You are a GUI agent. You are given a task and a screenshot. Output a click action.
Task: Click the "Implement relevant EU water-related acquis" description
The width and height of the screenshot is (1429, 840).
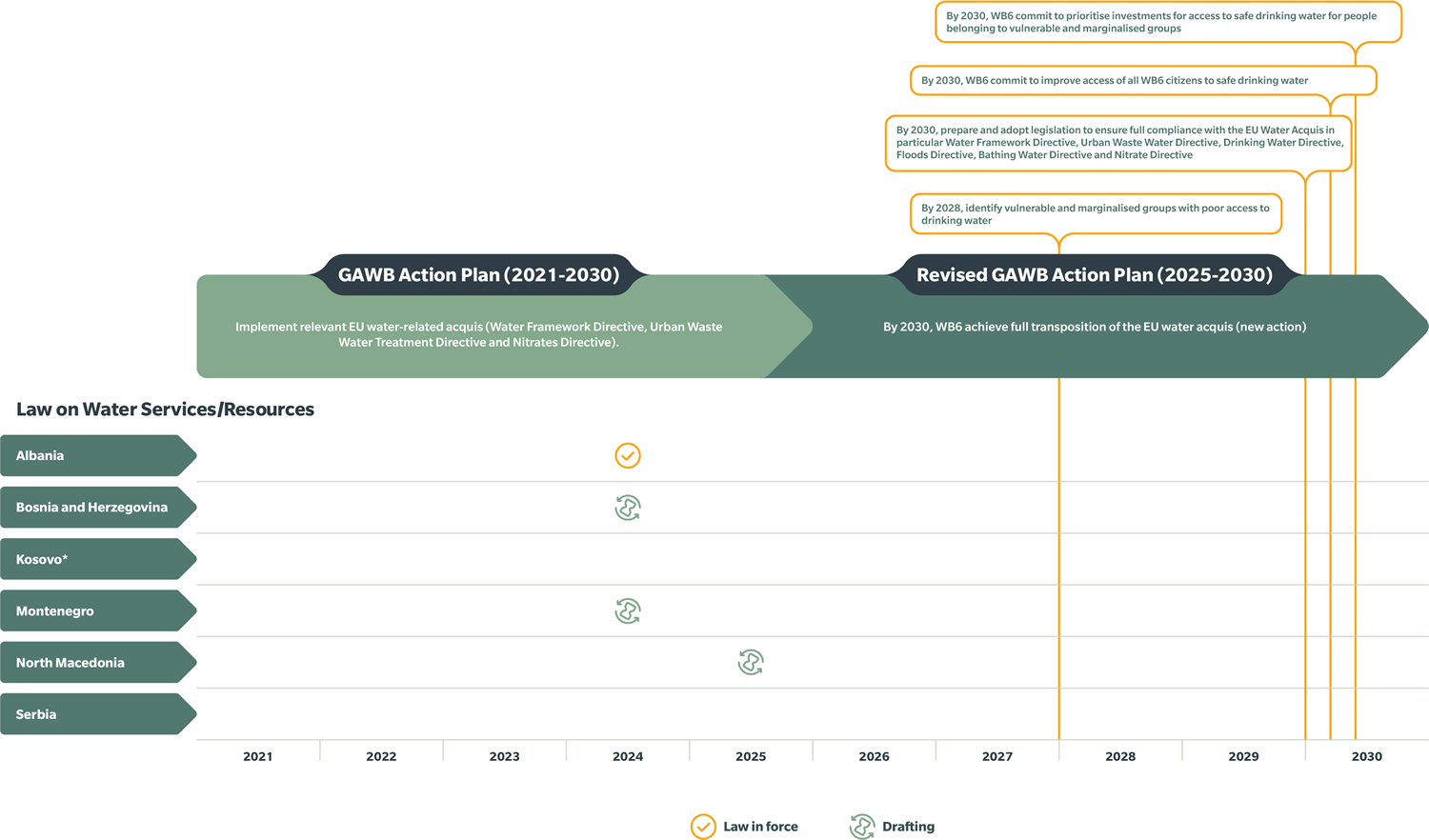point(479,334)
